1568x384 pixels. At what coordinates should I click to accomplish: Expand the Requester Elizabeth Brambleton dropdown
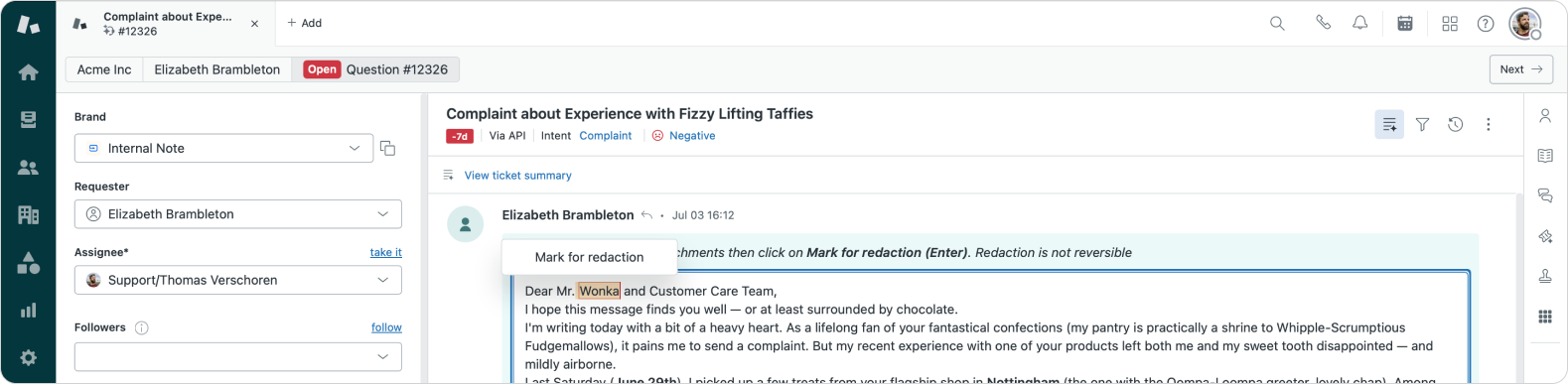237,214
